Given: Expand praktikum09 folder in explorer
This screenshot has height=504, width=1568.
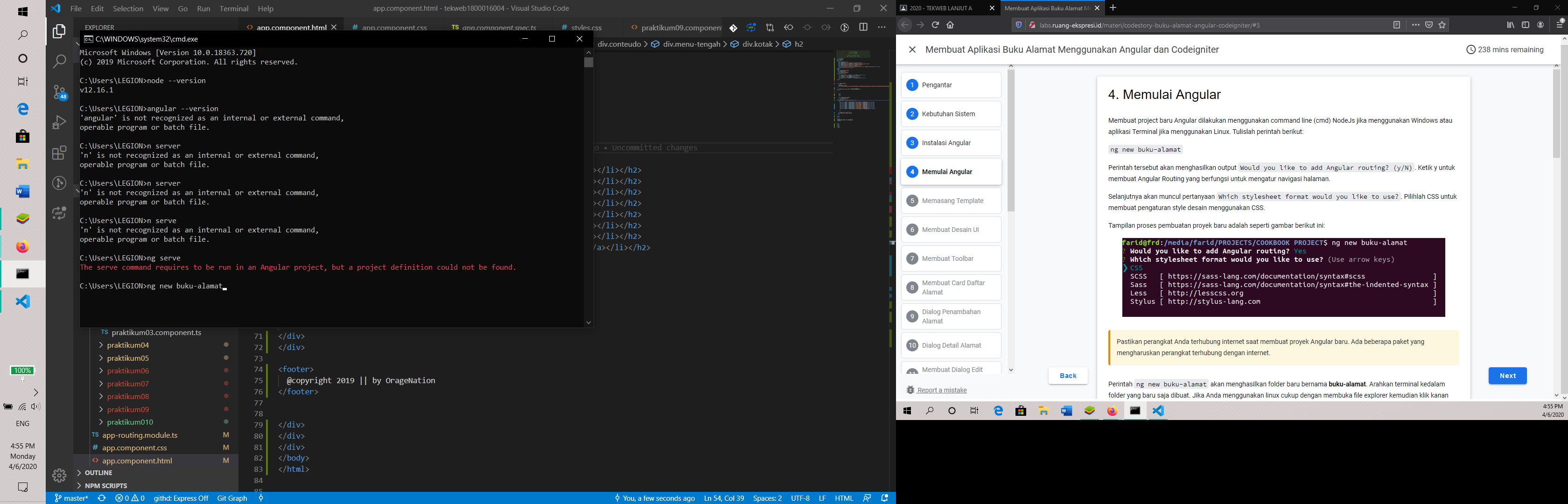Looking at the screenshot, I should 128,409.
